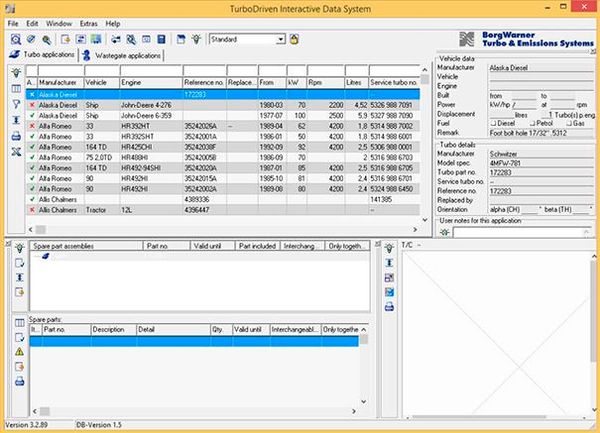Click the spare parts list horizontal scrollbar thumb
Viewport: 600px width, 433px height.
click(45, 411)
